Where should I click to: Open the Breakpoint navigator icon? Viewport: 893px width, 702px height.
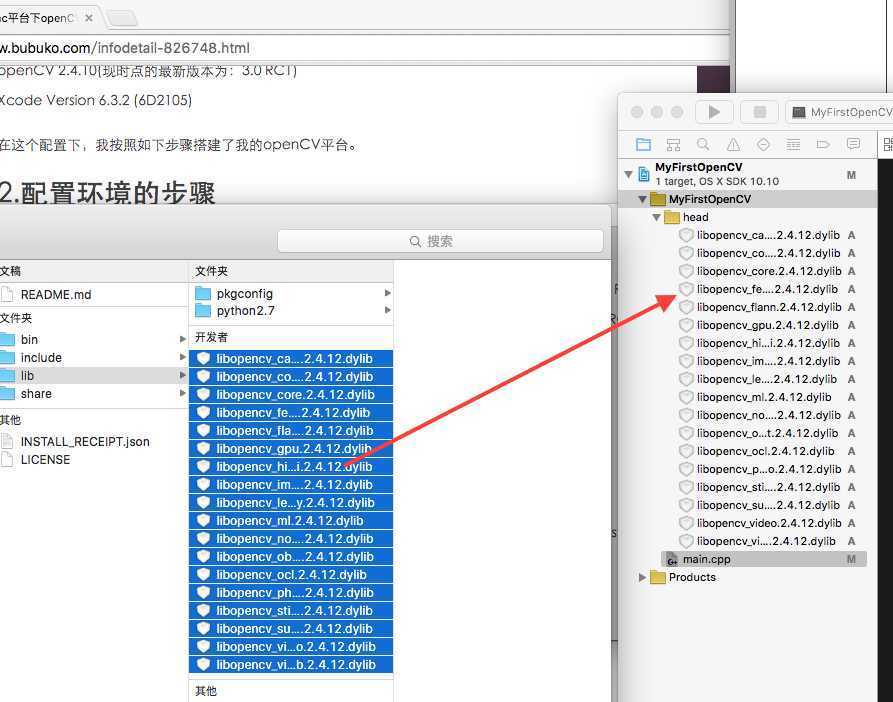click(x=823, y=145)
